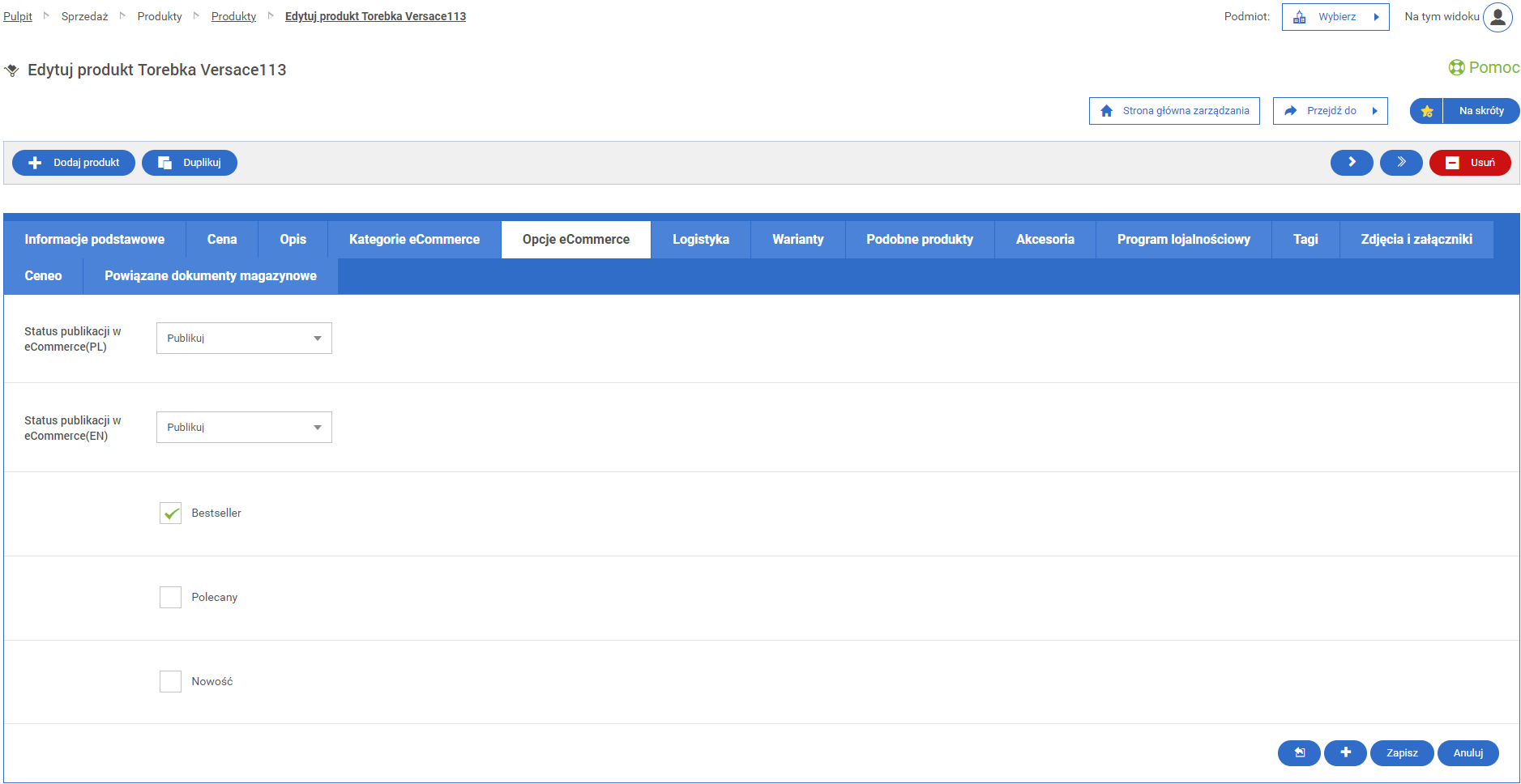
Task: Open the eCommerce(EN) publication status dropdown
Action: pyautogui.click(x=244, y=428)
